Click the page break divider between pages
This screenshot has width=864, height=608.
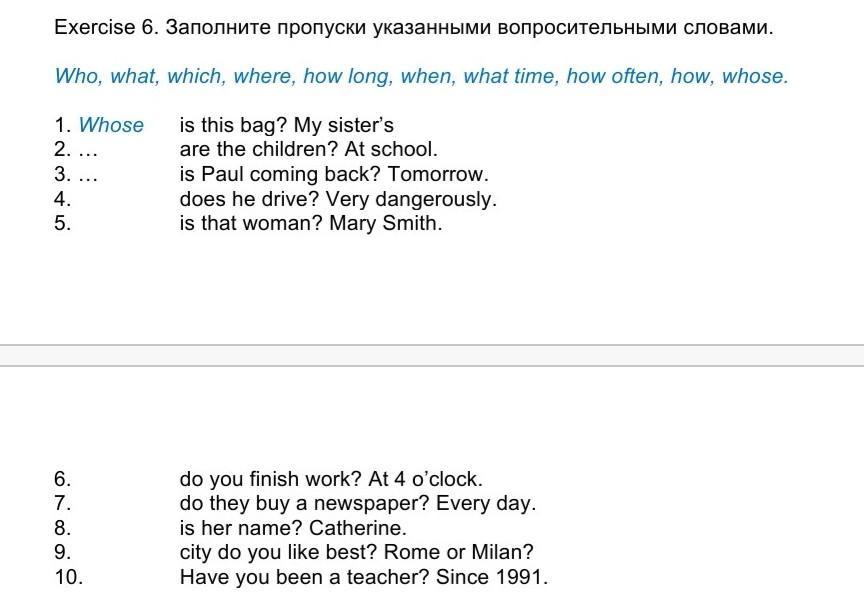pos(432,356)
